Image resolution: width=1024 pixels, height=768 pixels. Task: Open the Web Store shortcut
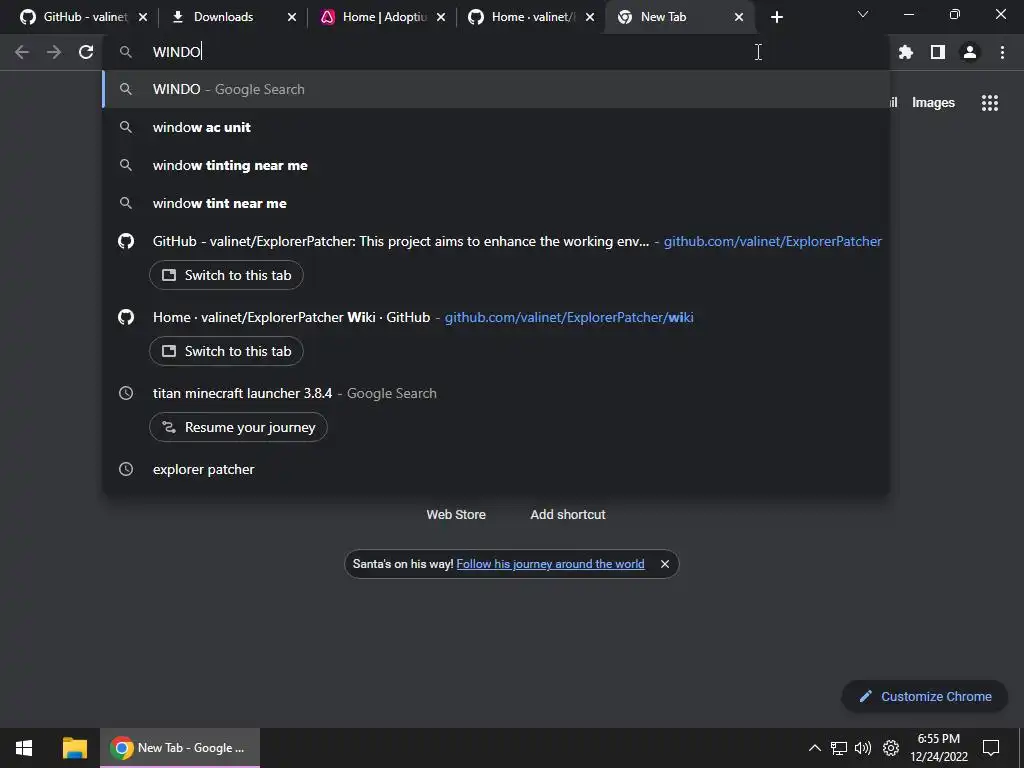(456, 515)
